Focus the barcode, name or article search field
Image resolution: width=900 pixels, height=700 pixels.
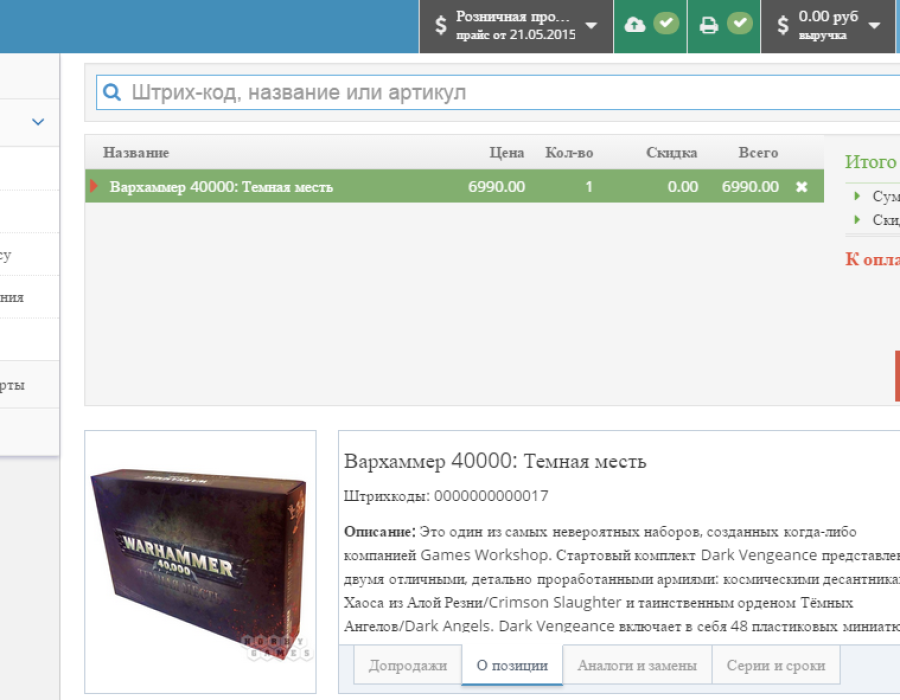pos(498,92)
